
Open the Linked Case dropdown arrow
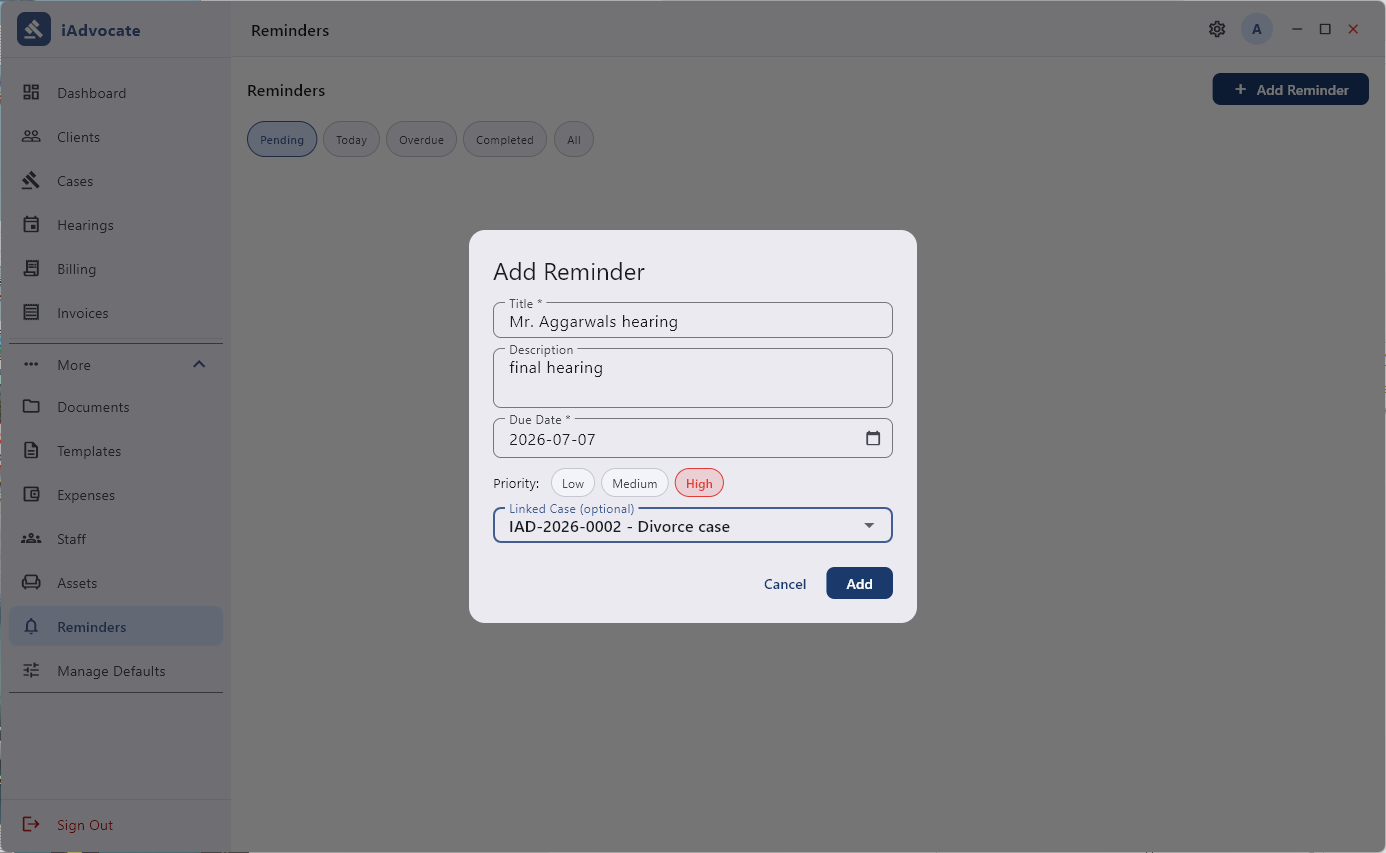coord(869,525)
